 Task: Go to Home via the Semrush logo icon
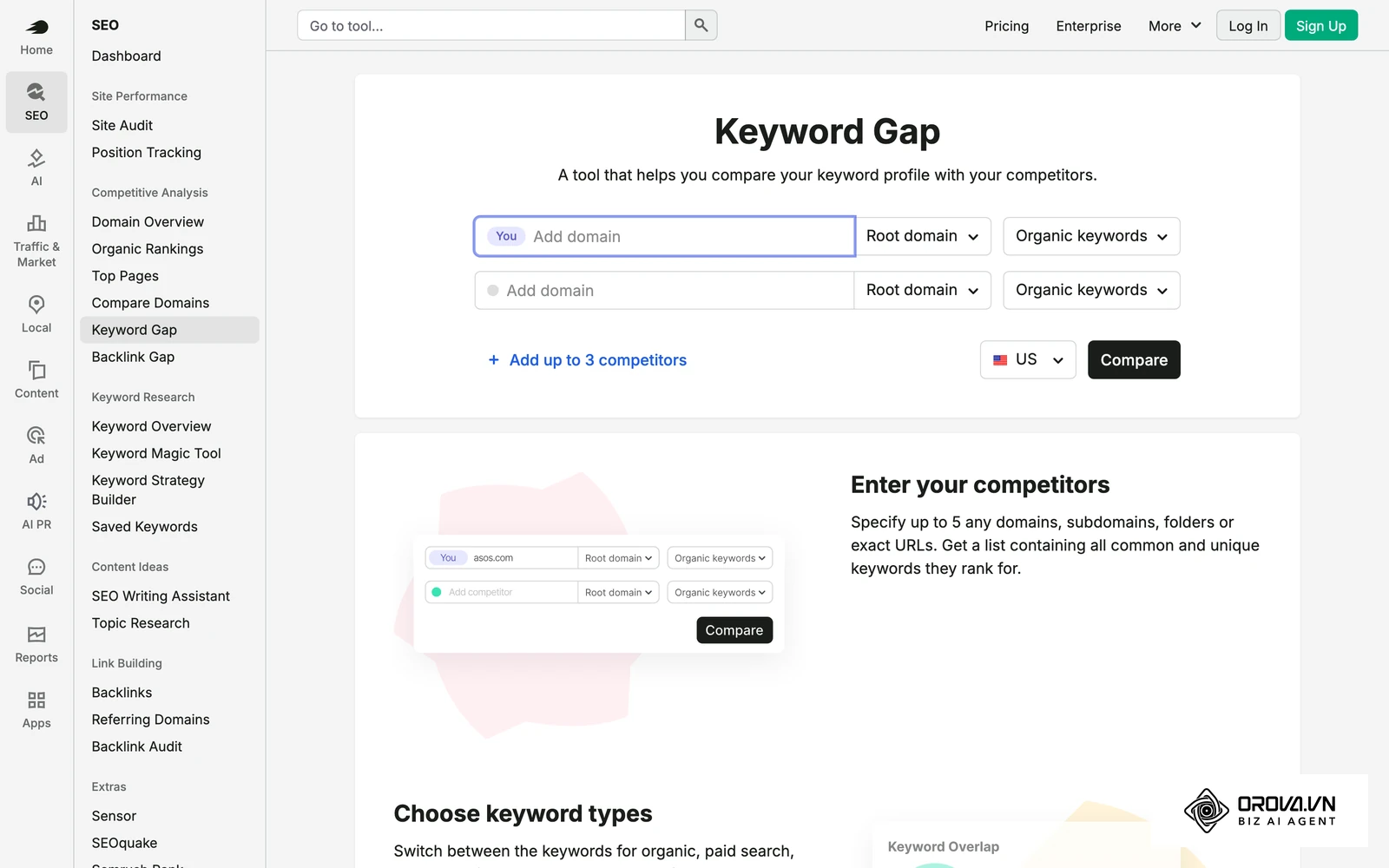pyautogui.click(x=36, y=27)
